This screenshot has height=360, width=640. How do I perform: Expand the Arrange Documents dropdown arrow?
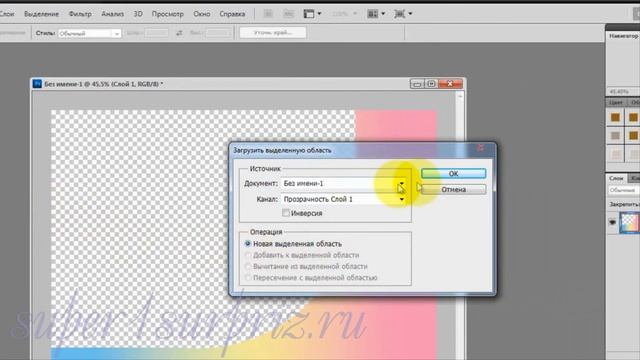[383, 14]
